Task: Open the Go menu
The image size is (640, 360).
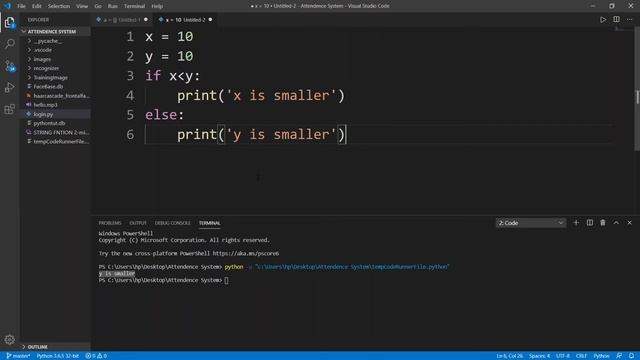Action: pyautogui.click(x=98, y=6)
